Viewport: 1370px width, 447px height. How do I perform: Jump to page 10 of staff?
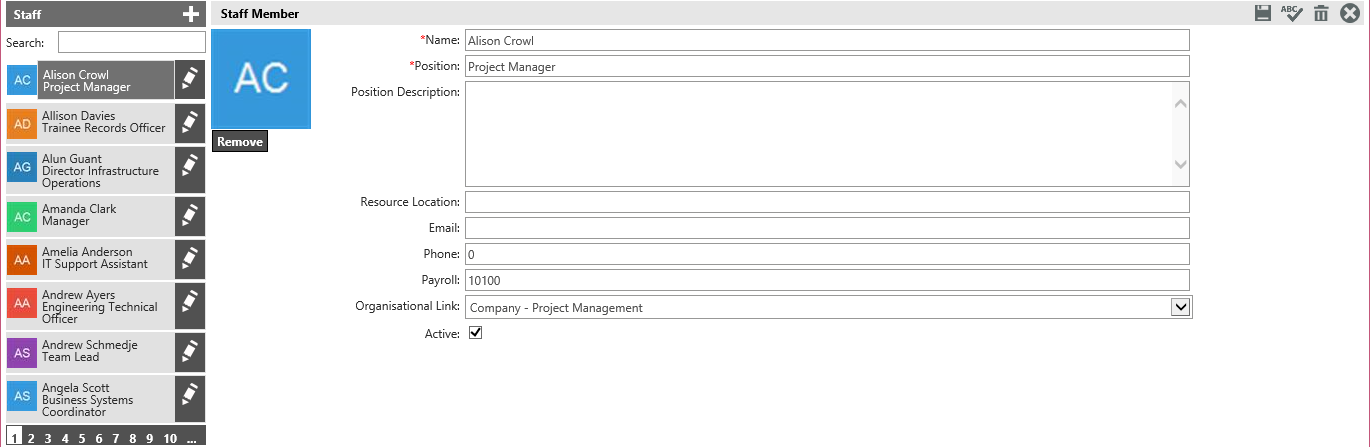pos(170,438)
